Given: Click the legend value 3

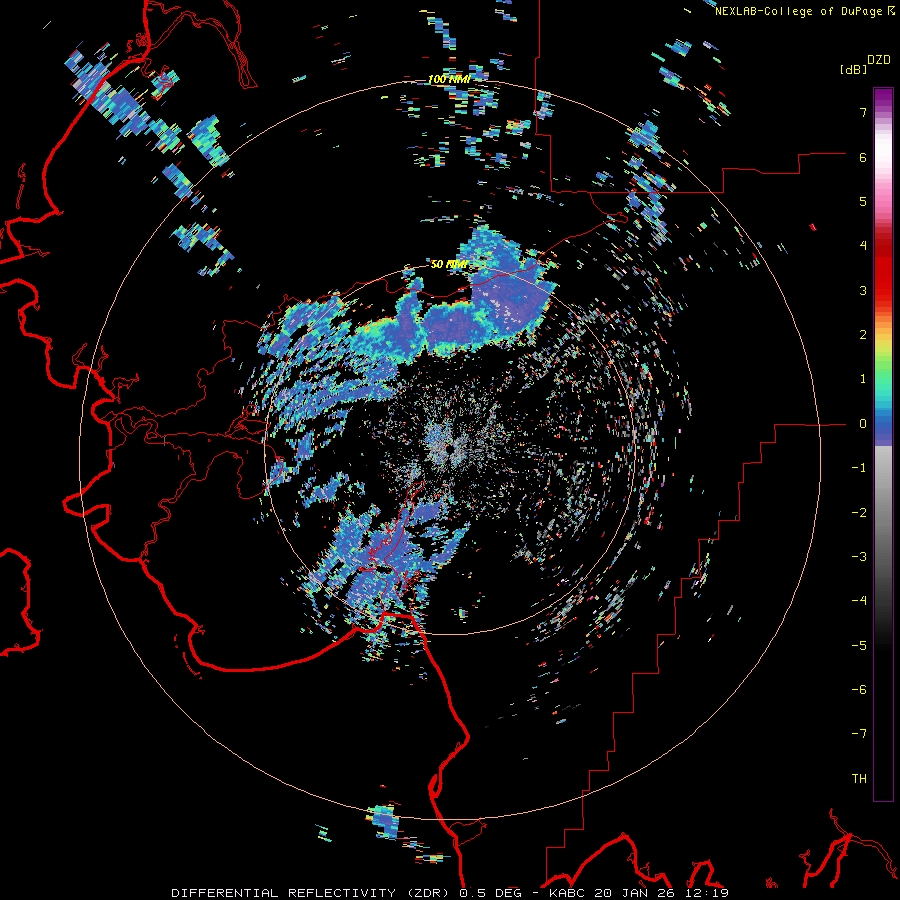Looking at the screenshot, I should pyautogui.click(x=863, y=290).
